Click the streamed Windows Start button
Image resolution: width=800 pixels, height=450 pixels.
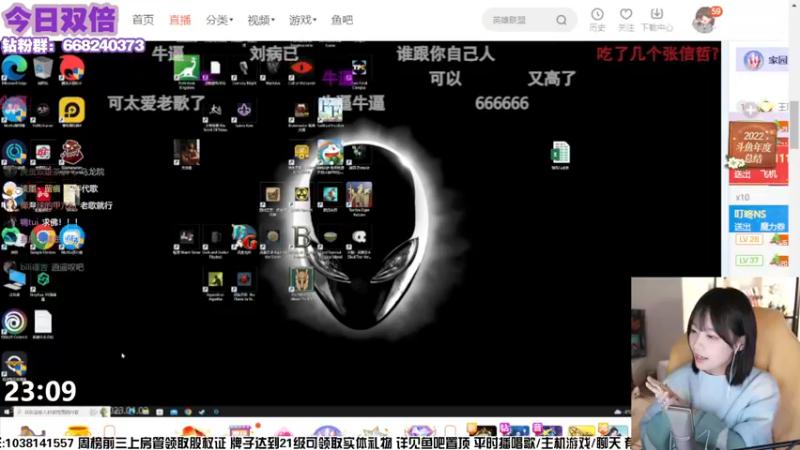(7, 412)
